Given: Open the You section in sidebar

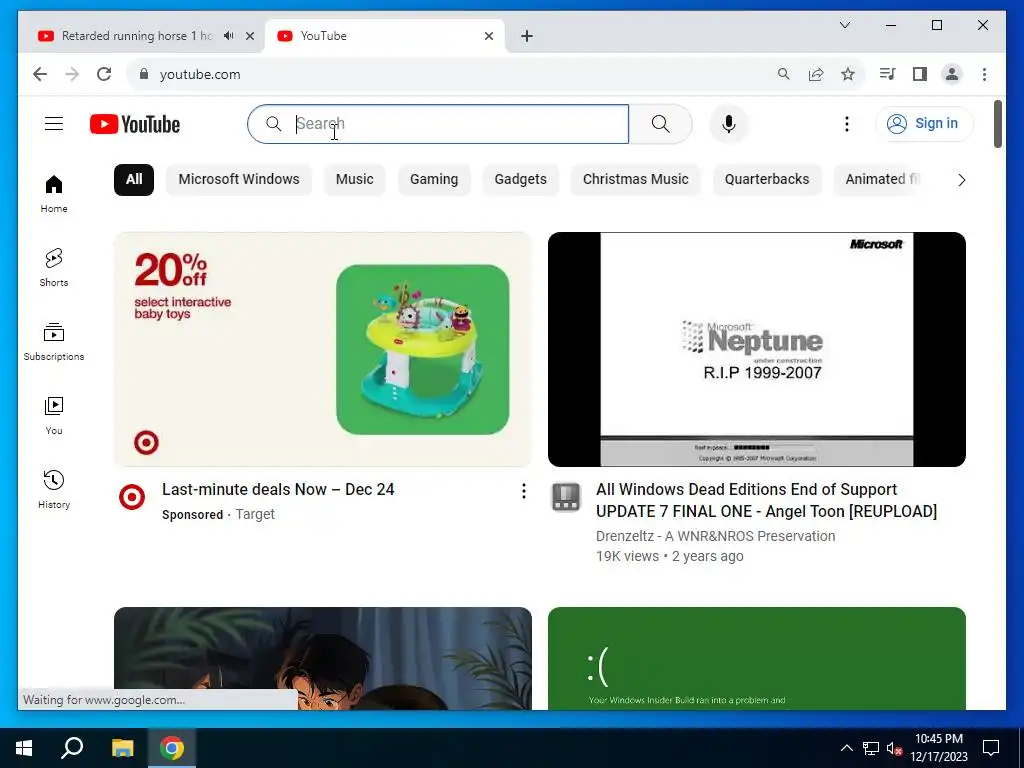Looking at the screenshot, I should [x=54, y=415].
